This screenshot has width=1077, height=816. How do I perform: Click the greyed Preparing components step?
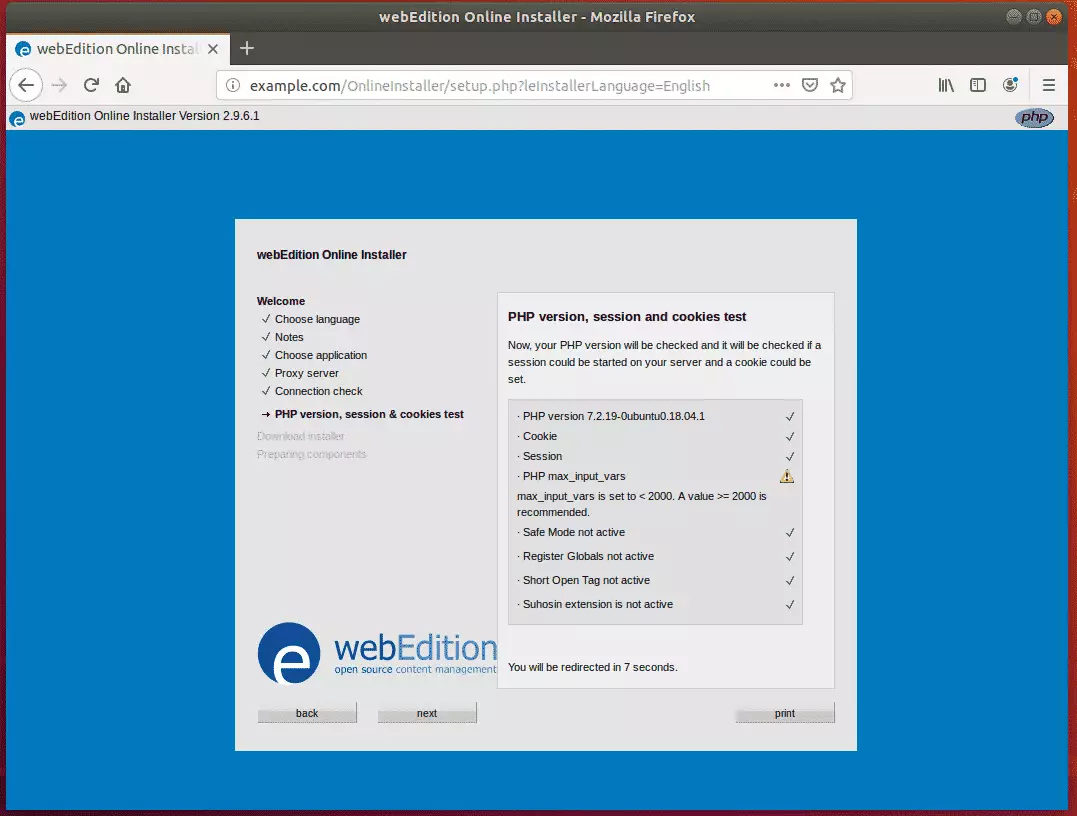[312, 454]
